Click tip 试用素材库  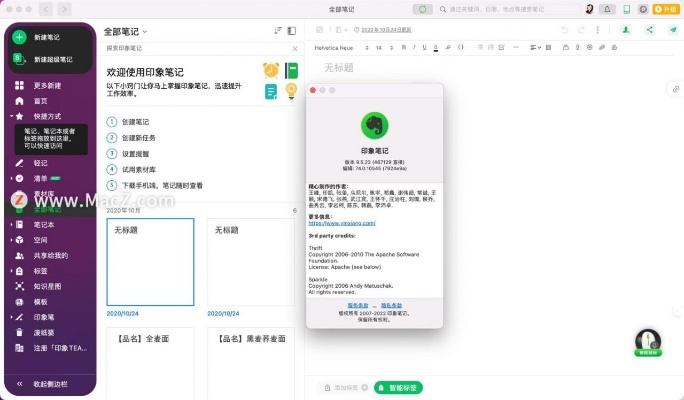(139, 169)
